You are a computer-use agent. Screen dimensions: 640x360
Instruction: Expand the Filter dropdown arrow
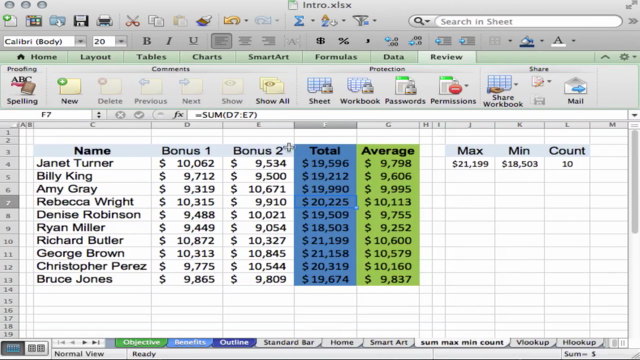point(374,21)
